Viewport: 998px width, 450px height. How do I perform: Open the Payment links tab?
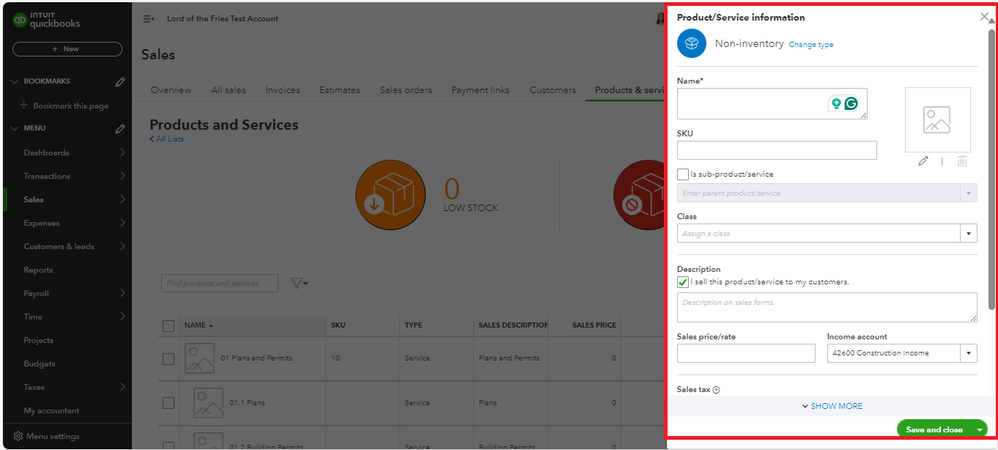click(x=481, y=90)
